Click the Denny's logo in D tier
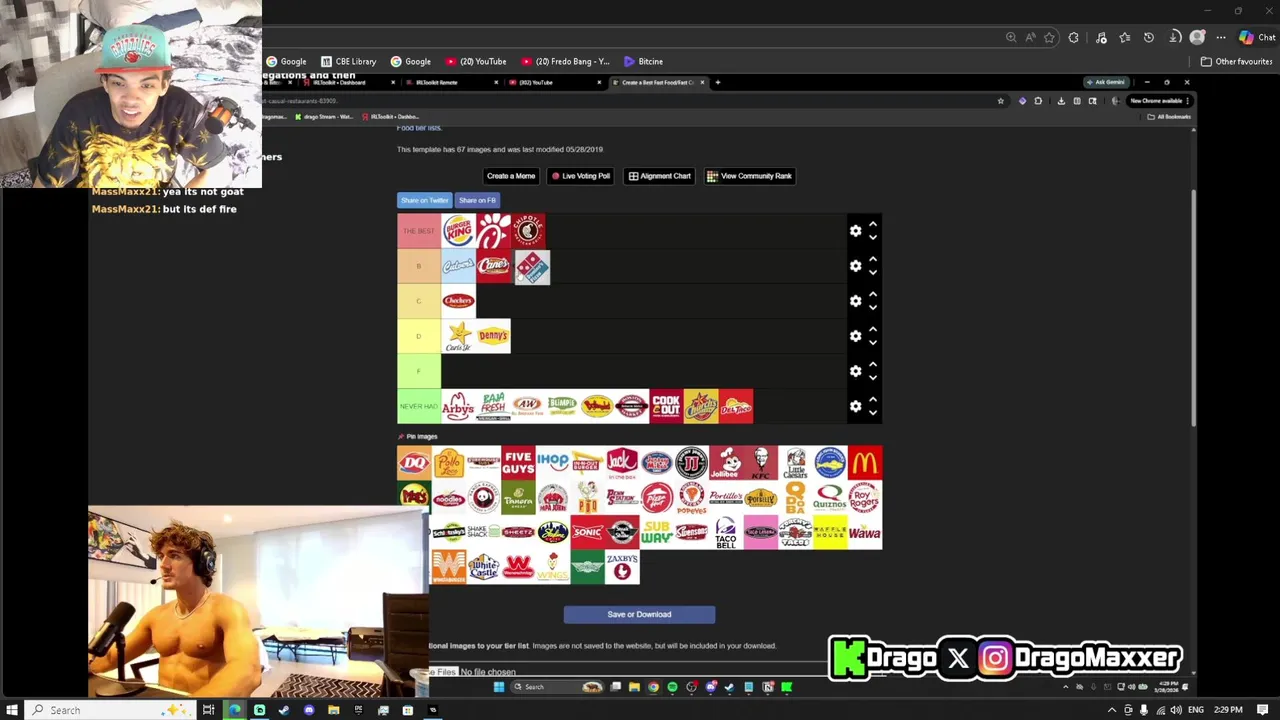 493,336
